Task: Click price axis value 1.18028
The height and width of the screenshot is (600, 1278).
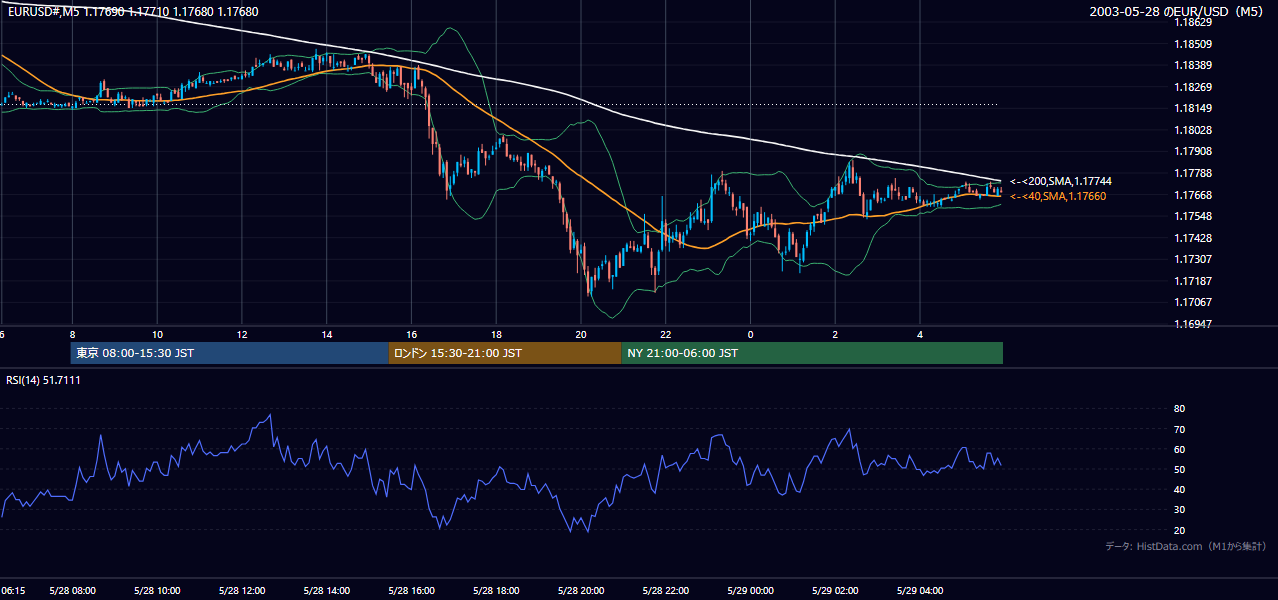Action: [x=1193, y=130]
